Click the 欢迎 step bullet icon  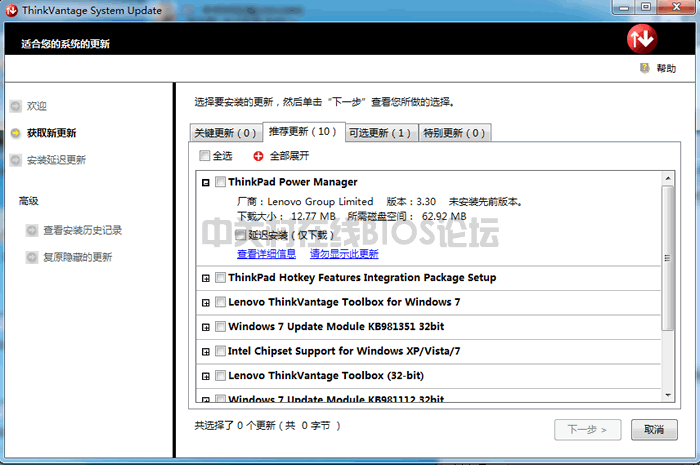(16, 106)
